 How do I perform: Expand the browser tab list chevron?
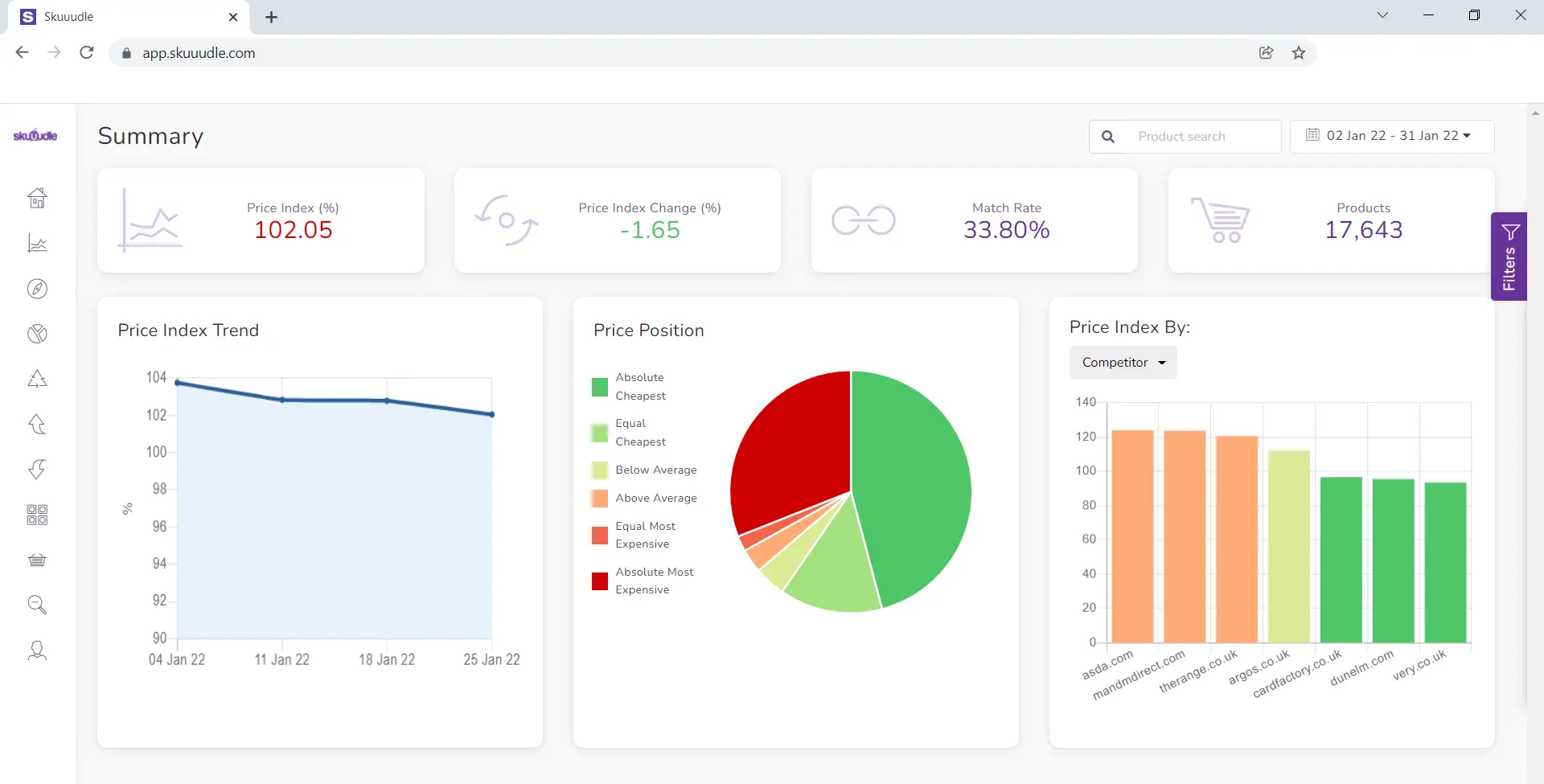point(1382,14)
